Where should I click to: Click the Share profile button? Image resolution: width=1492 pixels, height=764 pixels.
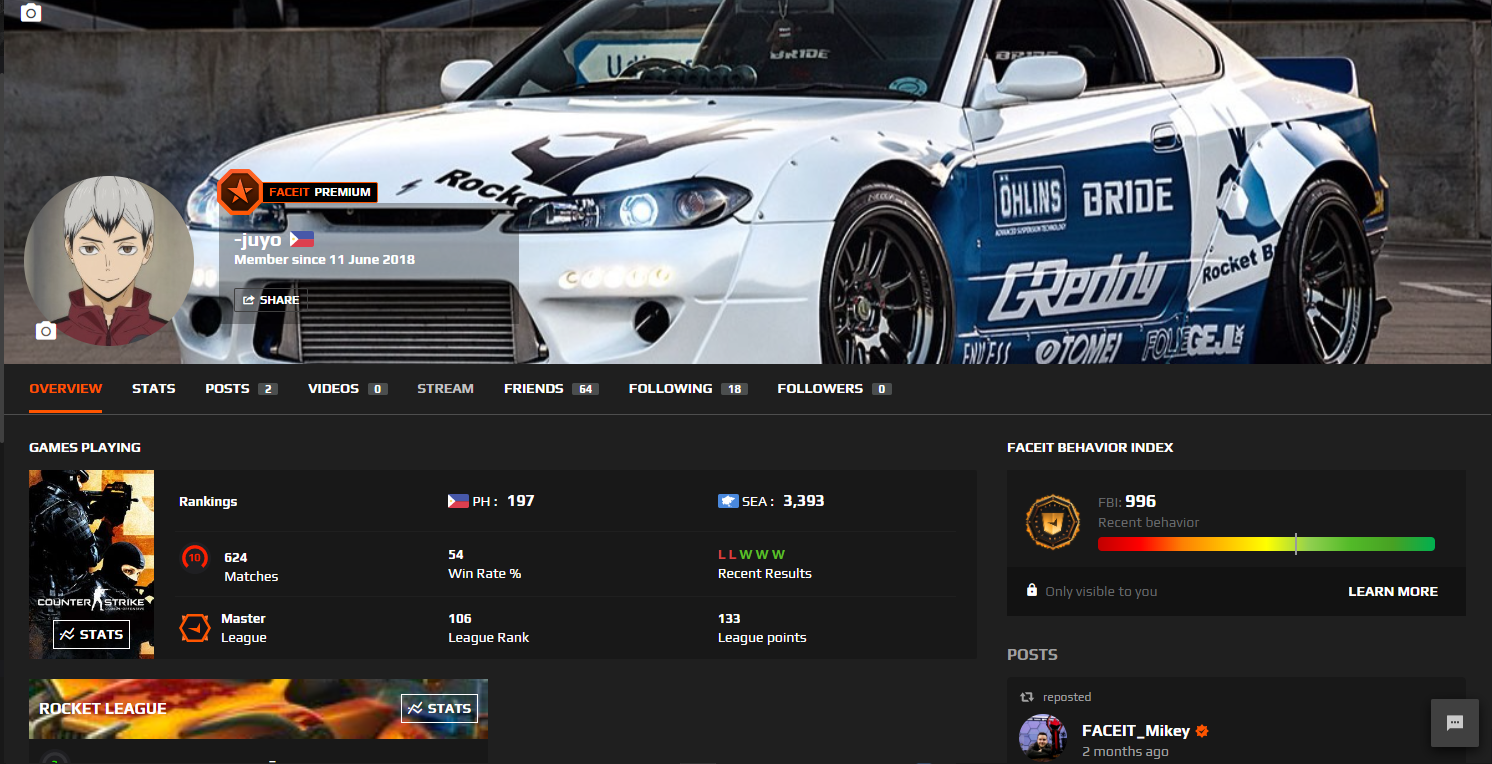pyautogui.click(x=271, y=300)
